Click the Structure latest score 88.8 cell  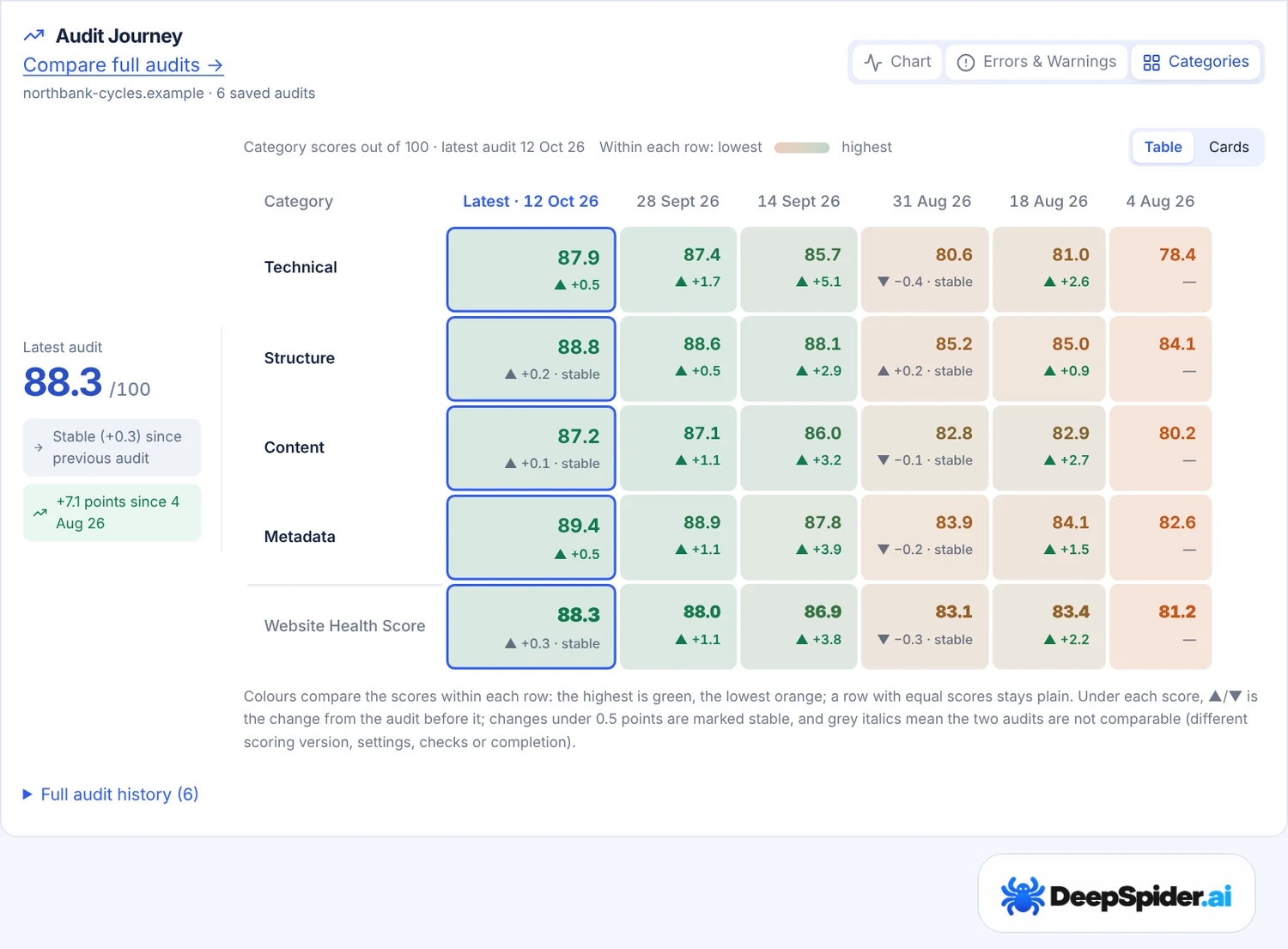[x=531, y=359]
